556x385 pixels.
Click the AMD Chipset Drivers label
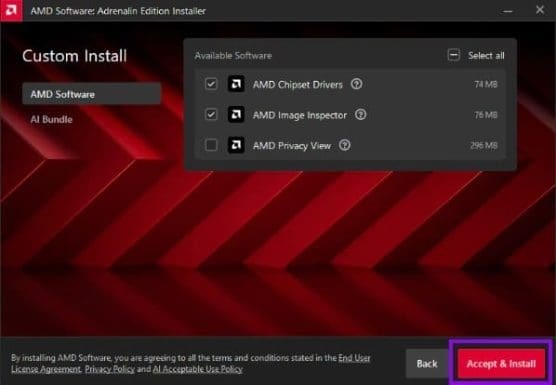(x=298, y=85)
